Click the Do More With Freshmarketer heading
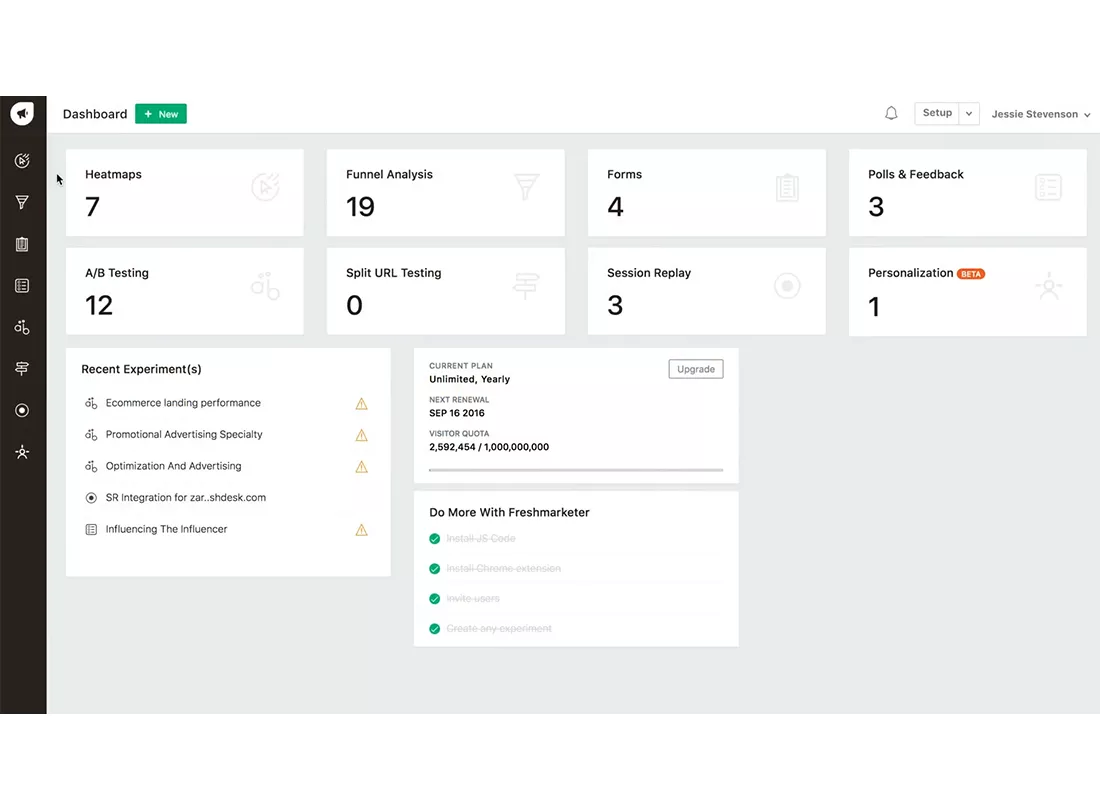The image size is (1100, 810). 509,513
